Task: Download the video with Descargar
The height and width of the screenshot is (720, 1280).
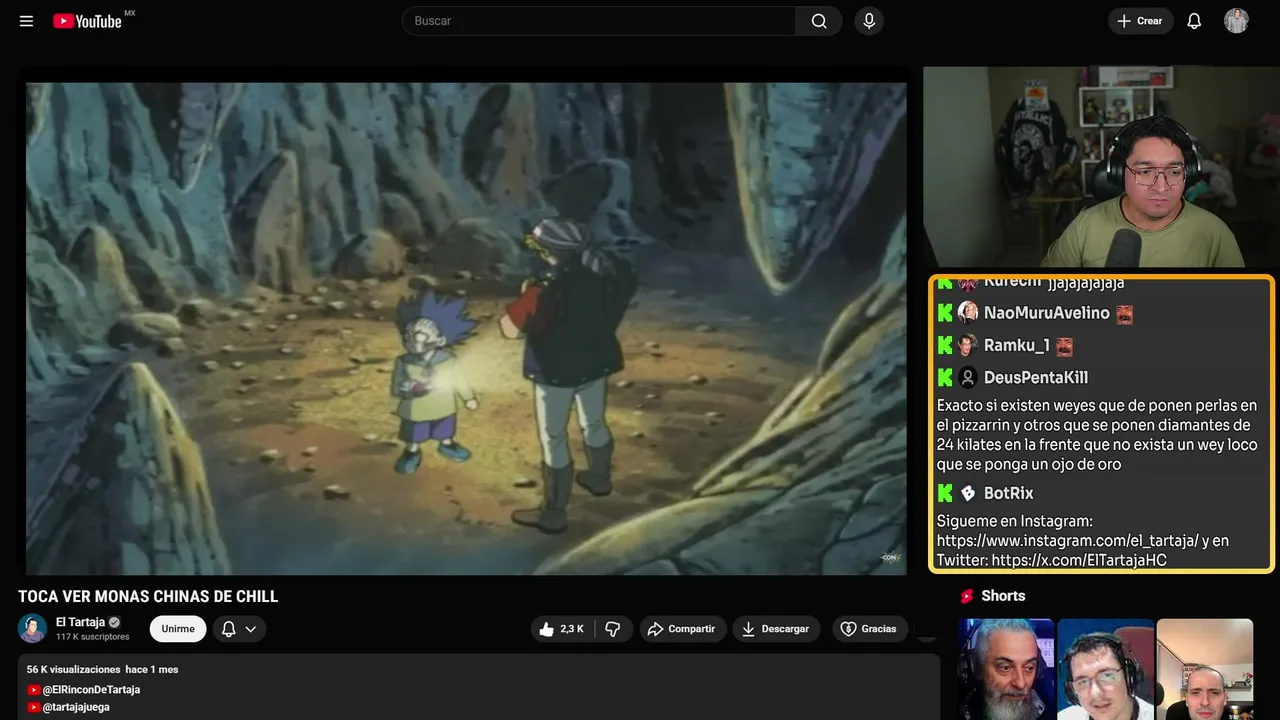Action: coord(776,629)
